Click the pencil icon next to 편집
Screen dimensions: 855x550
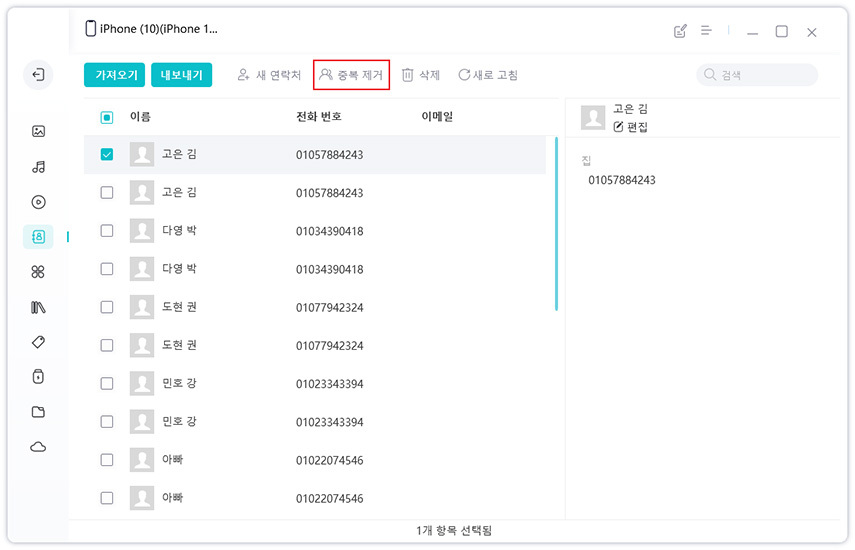point(618,127)
